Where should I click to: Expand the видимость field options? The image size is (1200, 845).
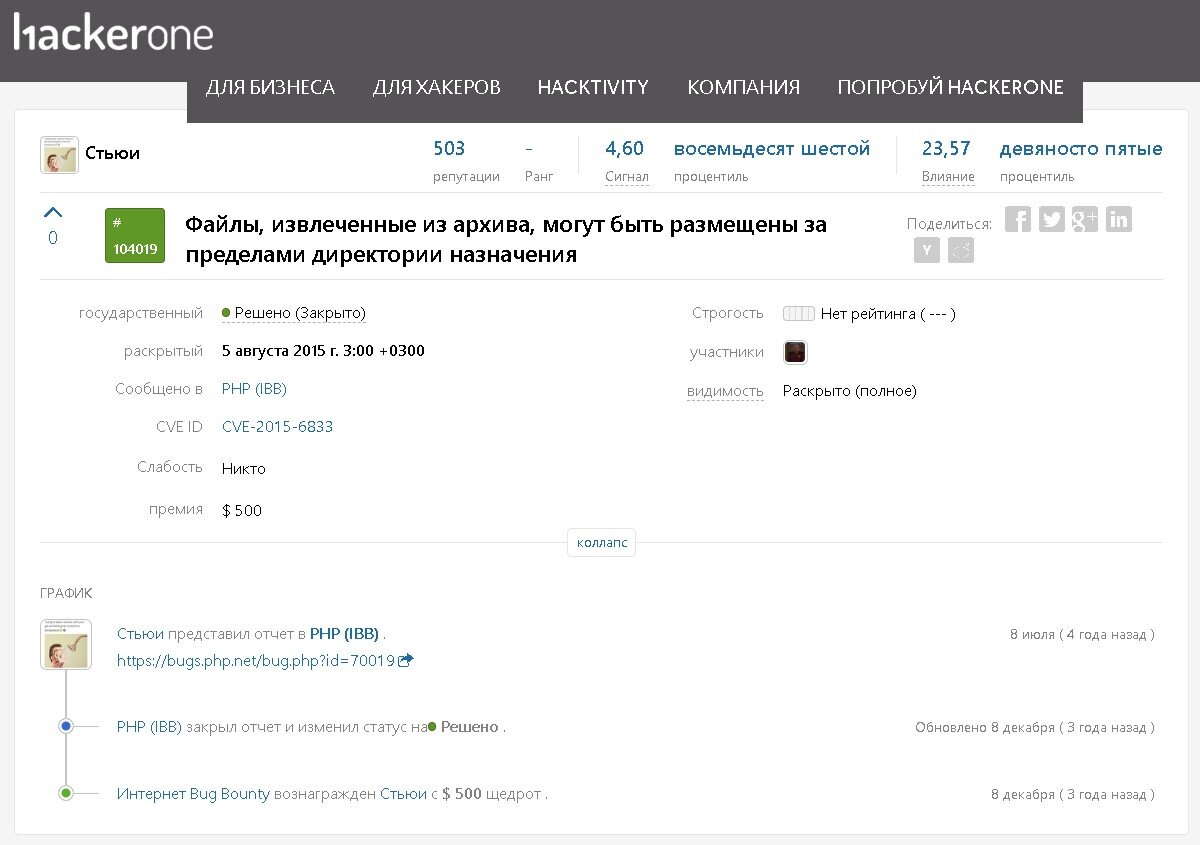tap(725, 391)
